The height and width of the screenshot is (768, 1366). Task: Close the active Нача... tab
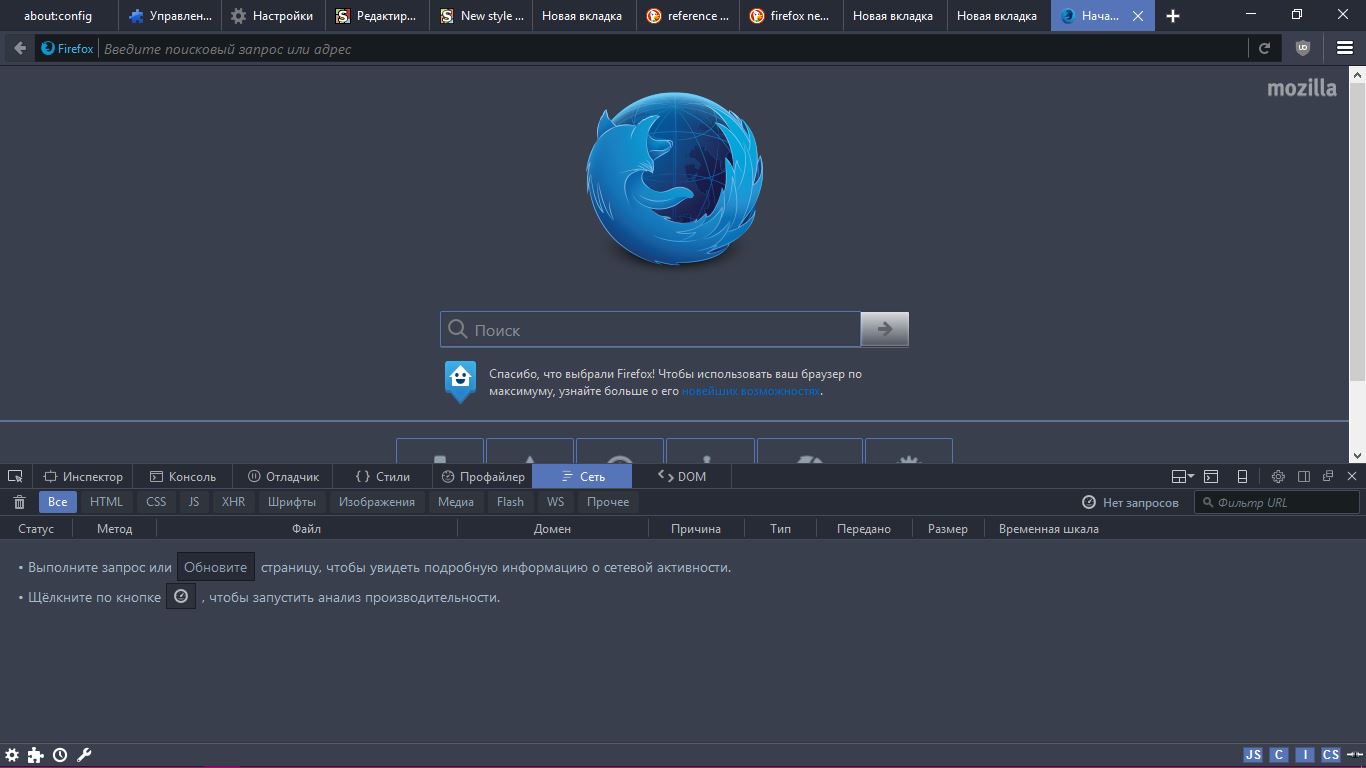pos(1137,16)
